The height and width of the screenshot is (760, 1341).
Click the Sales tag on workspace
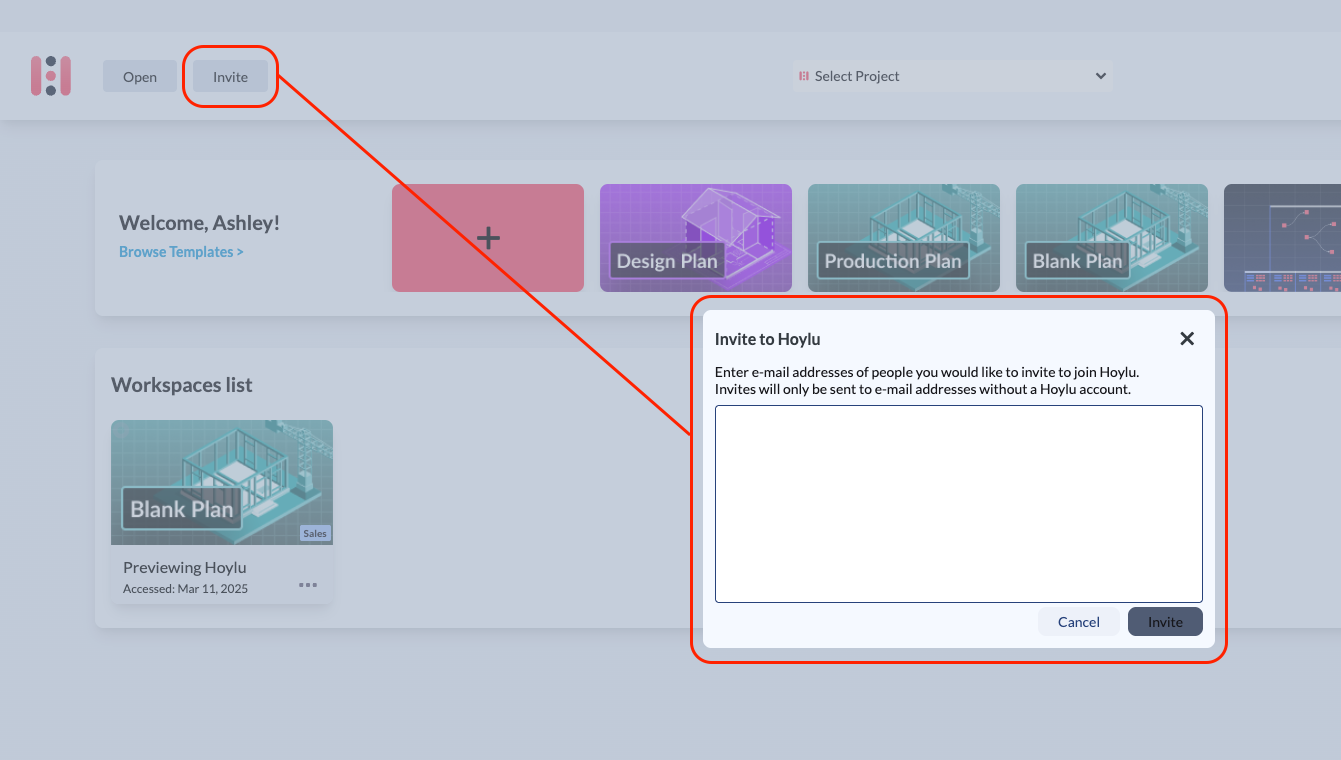315,533
